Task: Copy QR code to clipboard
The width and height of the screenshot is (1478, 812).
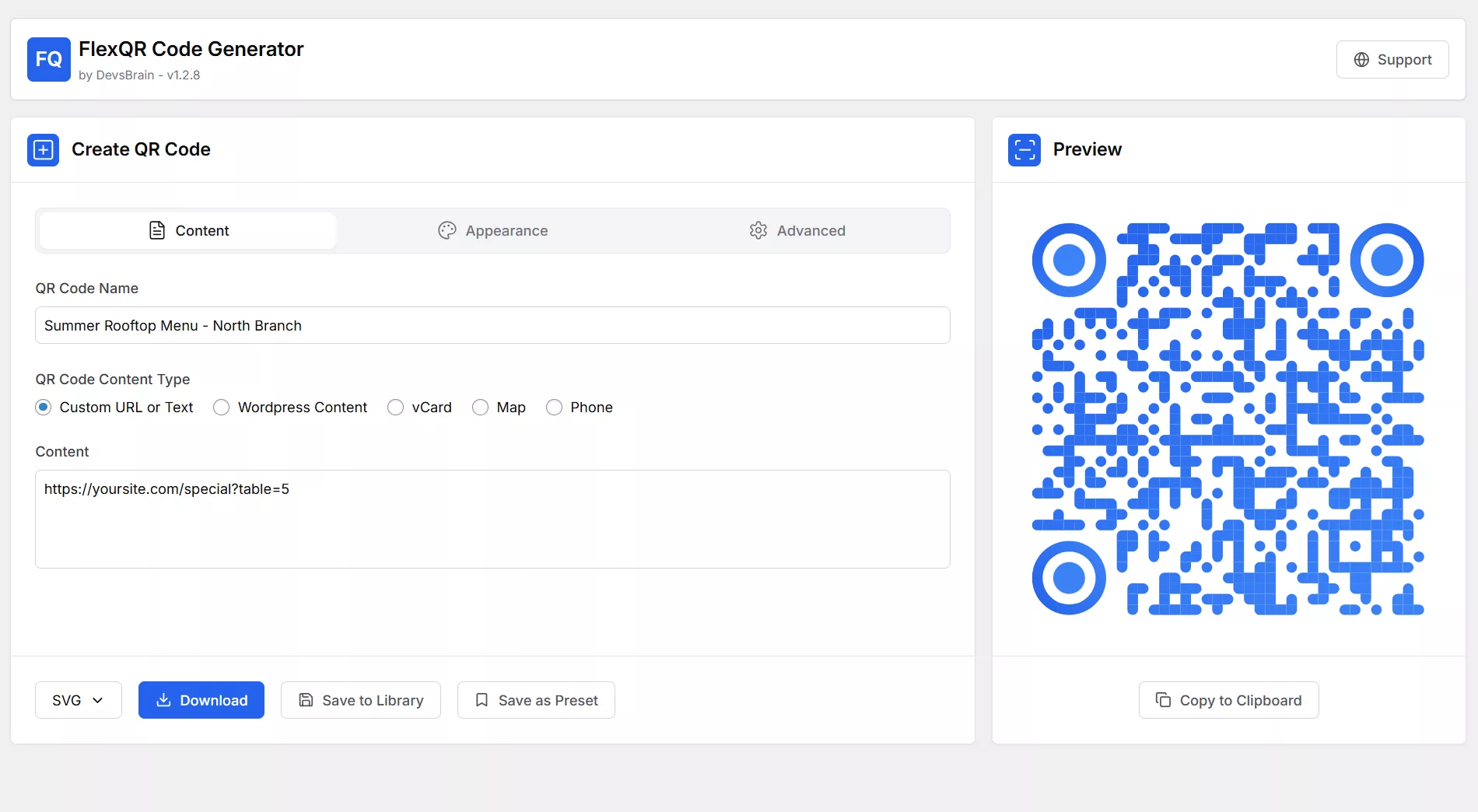Action: (x=1228, y=700)
